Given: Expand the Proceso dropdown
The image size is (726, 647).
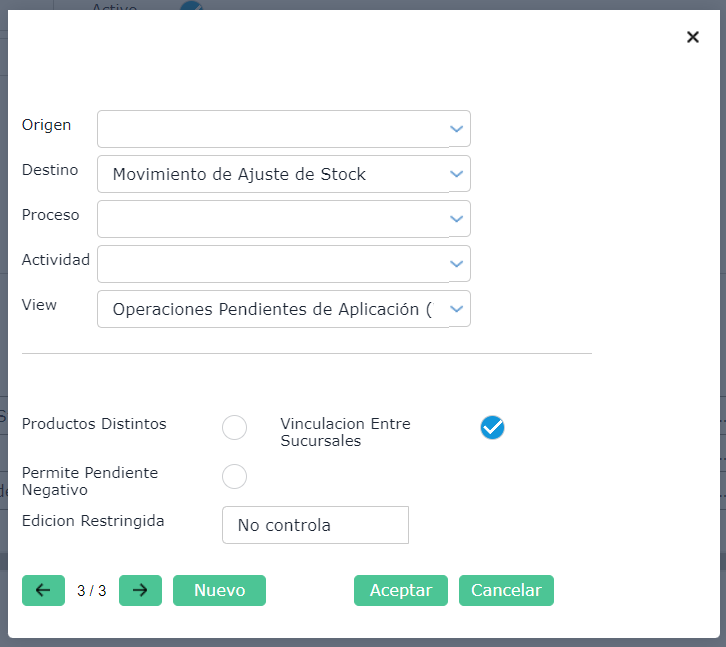Looking at the screenshot, I should pyautogui.click(x=457, y=219).
